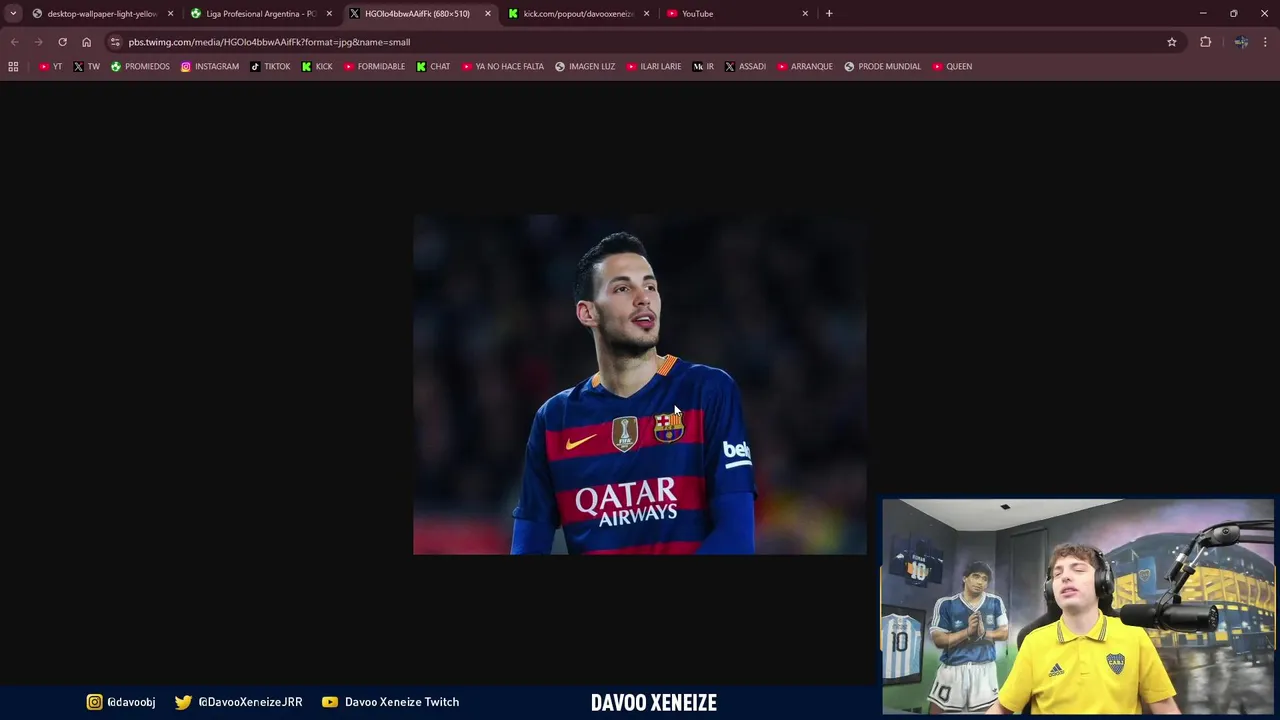The width and height of the screenshot is (1280, 720).
Task: View site information icon in address bar
Action: (x=115, y=42)
